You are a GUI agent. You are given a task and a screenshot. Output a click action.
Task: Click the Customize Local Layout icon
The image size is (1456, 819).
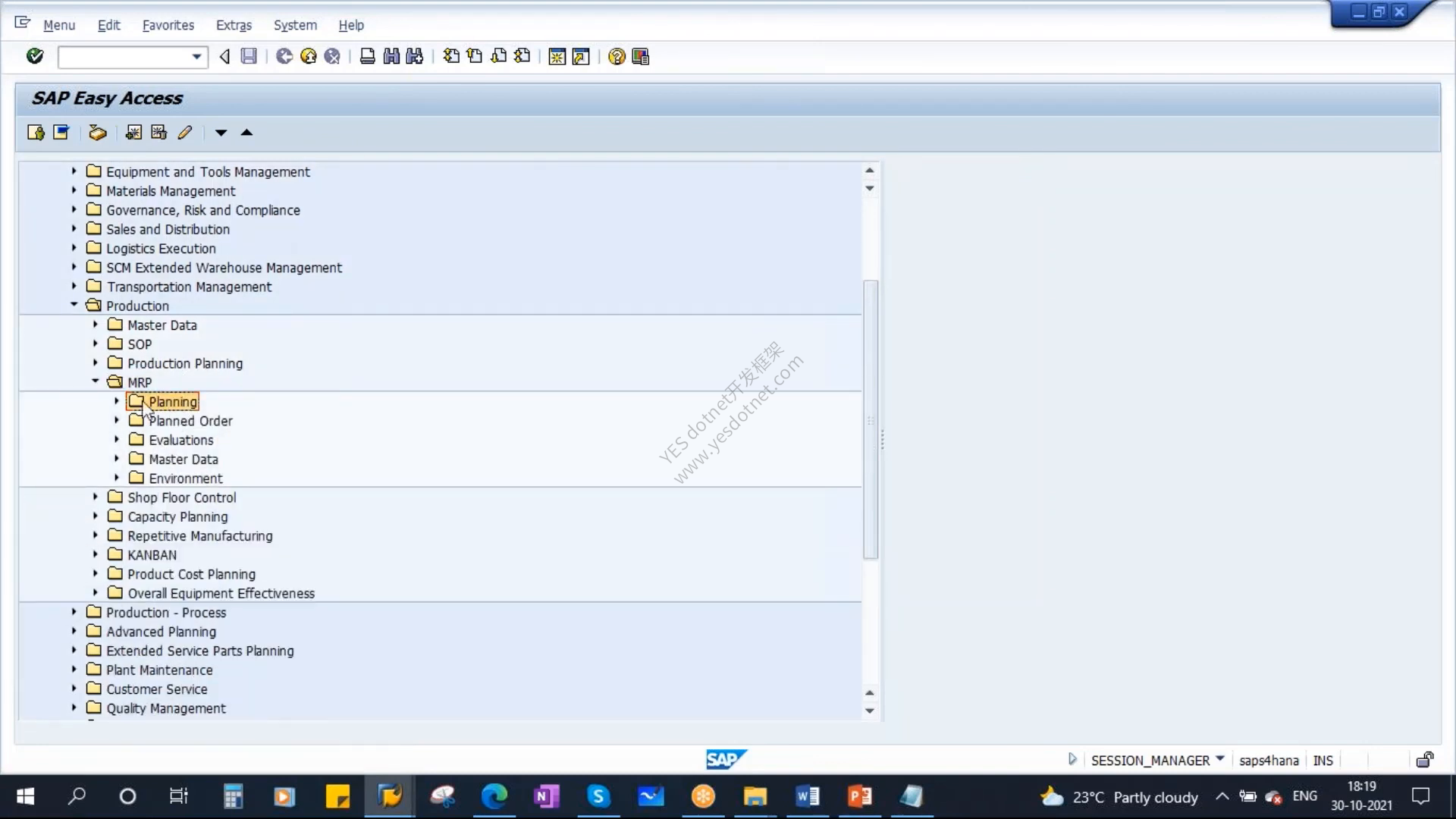[641, 57]
